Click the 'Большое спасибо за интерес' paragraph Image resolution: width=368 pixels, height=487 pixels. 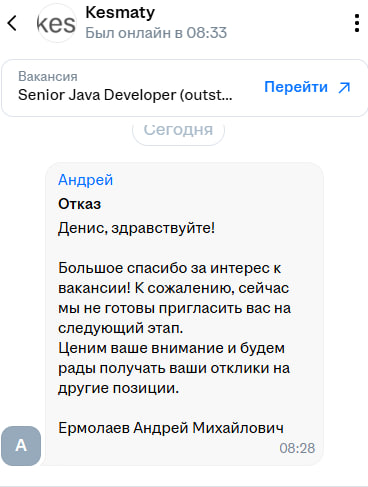click(x=175, y=298)
